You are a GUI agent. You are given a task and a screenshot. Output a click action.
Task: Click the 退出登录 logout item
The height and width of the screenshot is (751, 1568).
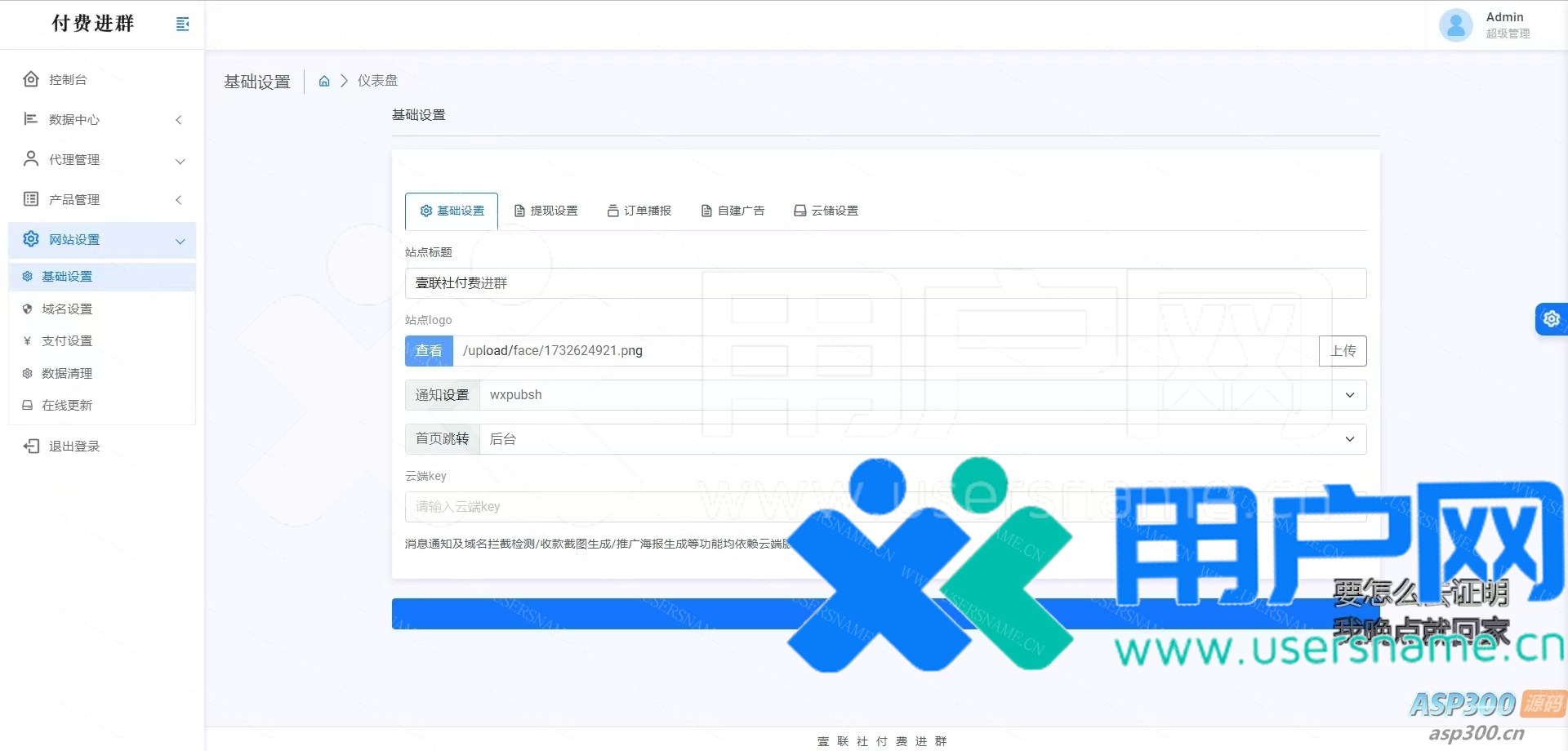pos(73,447)
